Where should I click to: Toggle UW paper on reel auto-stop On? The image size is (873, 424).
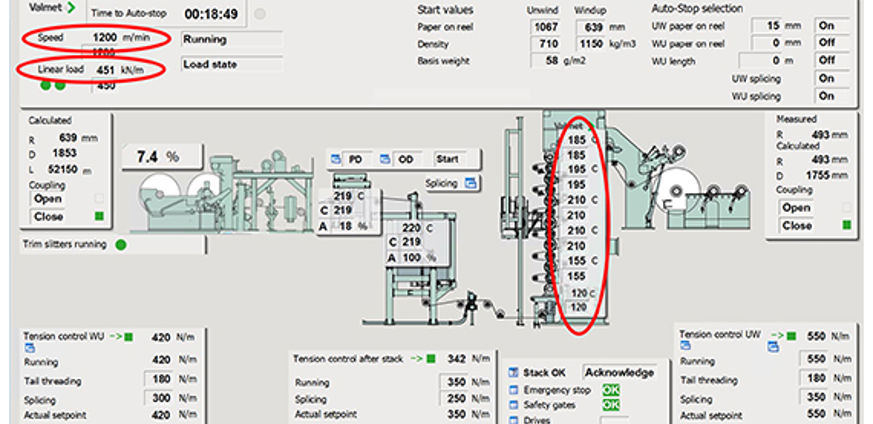click(x=832, y=26)
